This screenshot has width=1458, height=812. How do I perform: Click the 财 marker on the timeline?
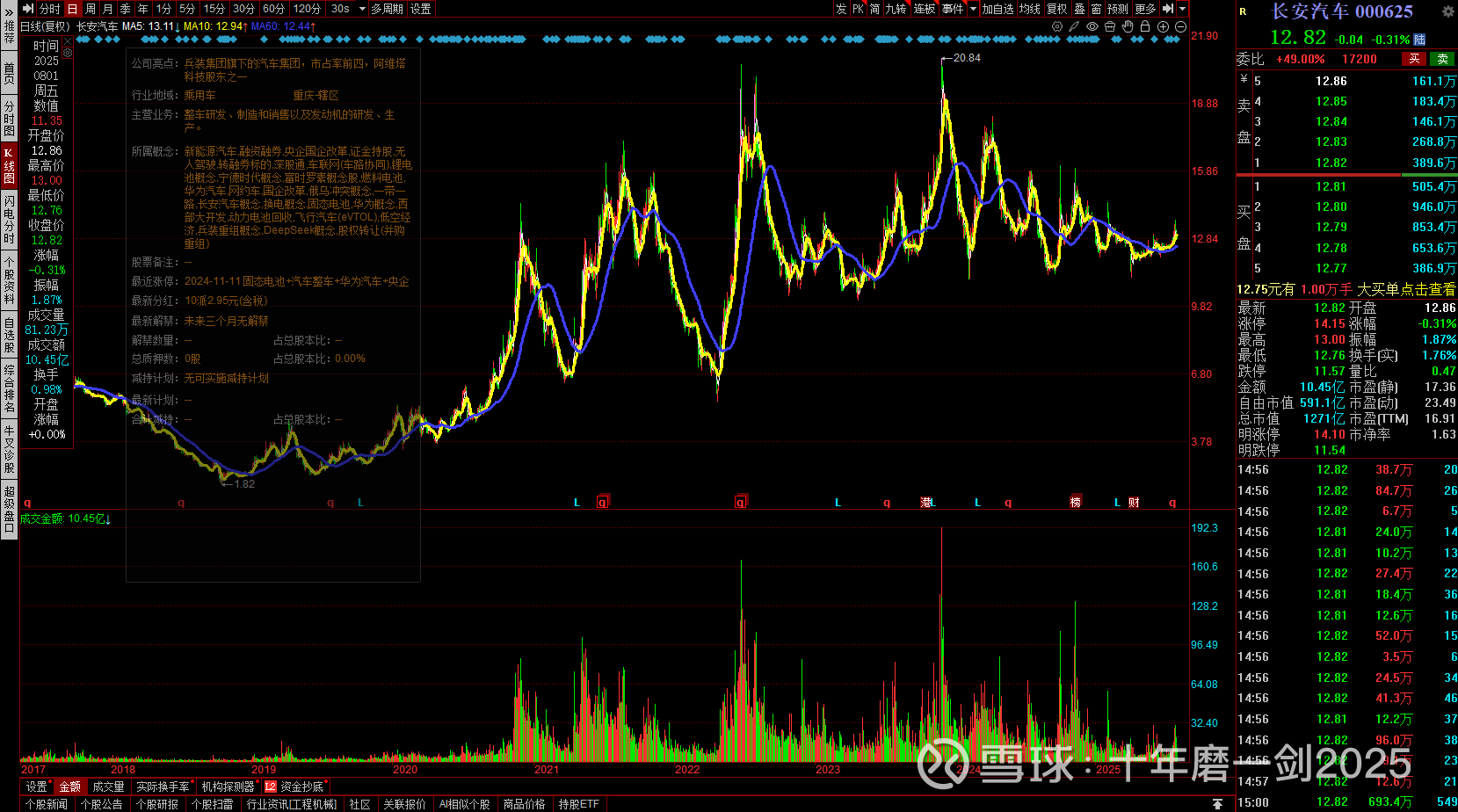[1134, 502]
